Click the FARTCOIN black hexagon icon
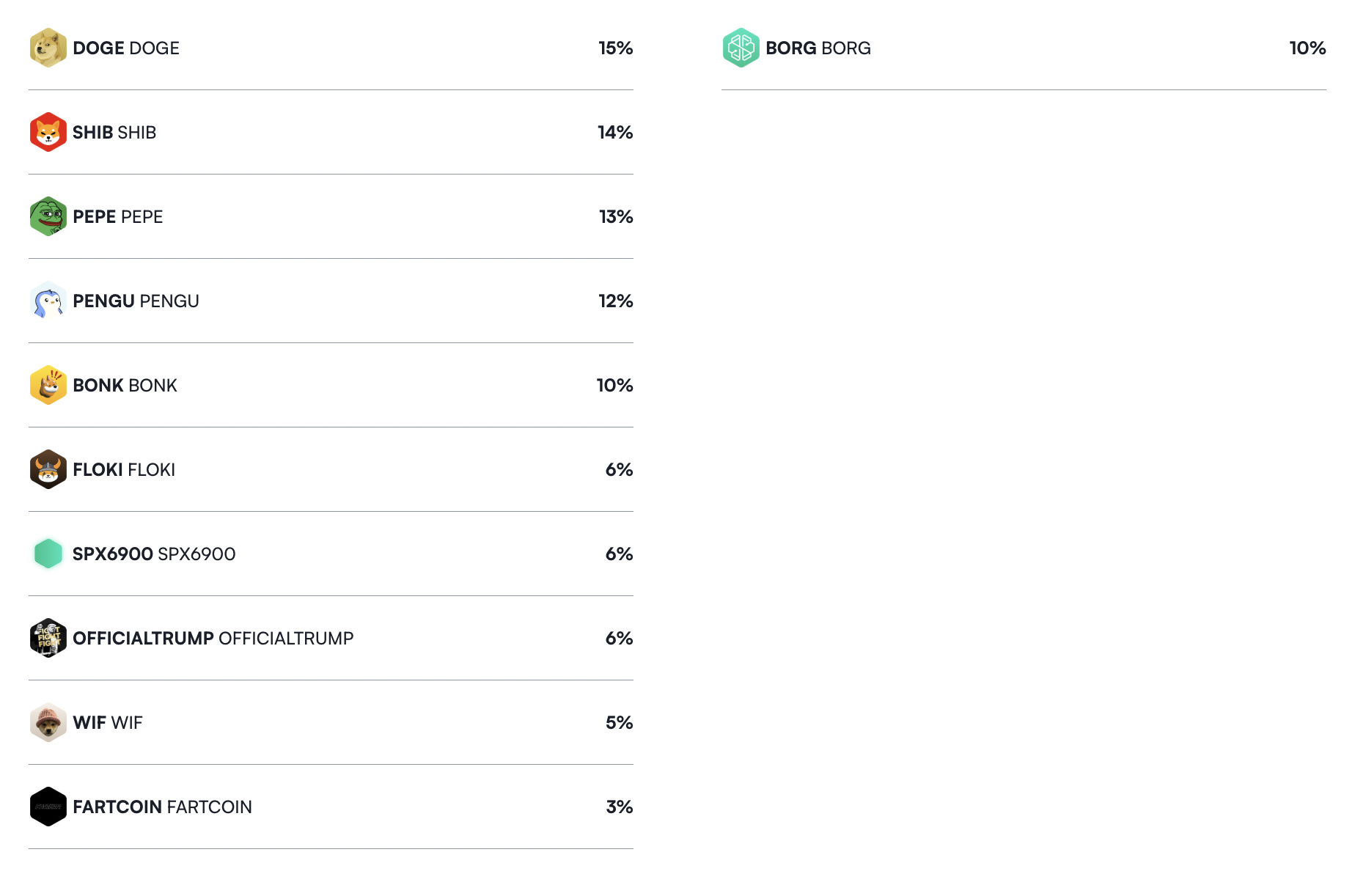This screenshot has width=1355, height=896. 48,807
